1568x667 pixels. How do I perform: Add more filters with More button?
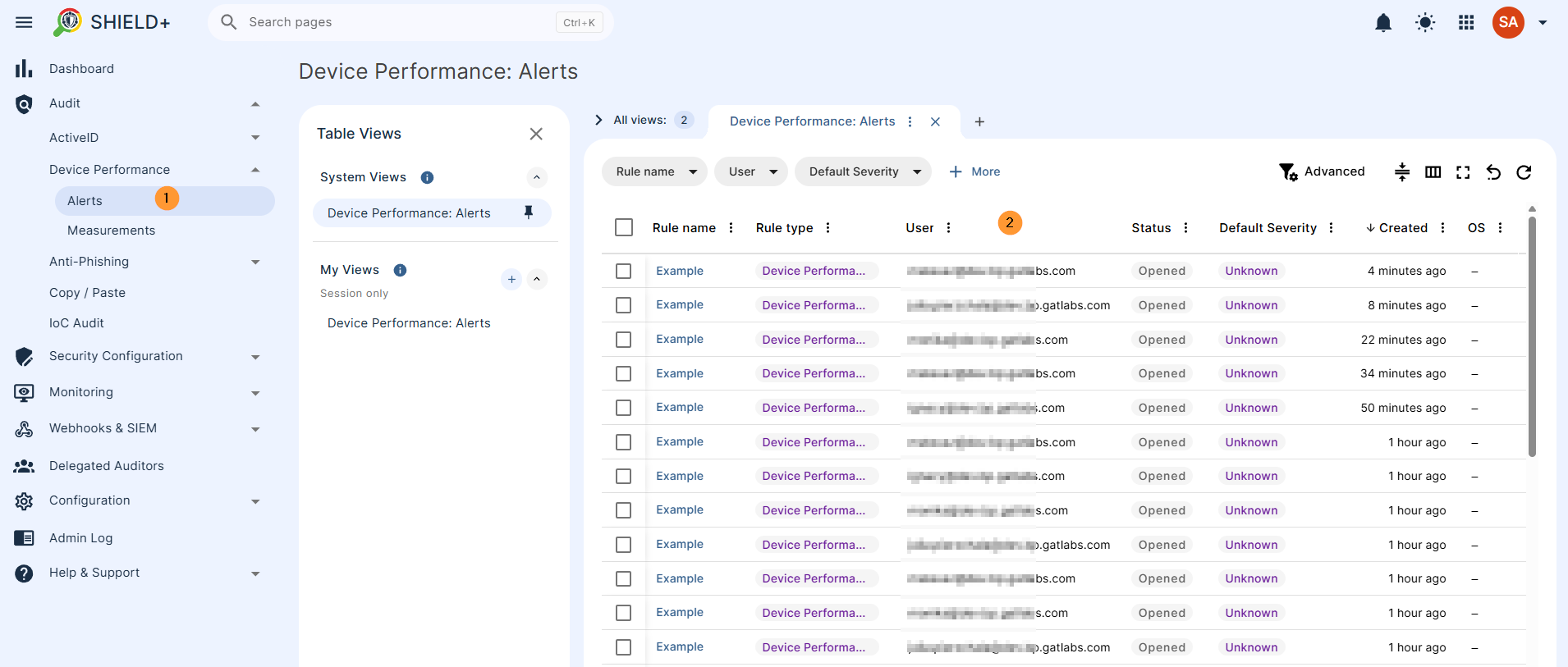(x=974, y=171)
